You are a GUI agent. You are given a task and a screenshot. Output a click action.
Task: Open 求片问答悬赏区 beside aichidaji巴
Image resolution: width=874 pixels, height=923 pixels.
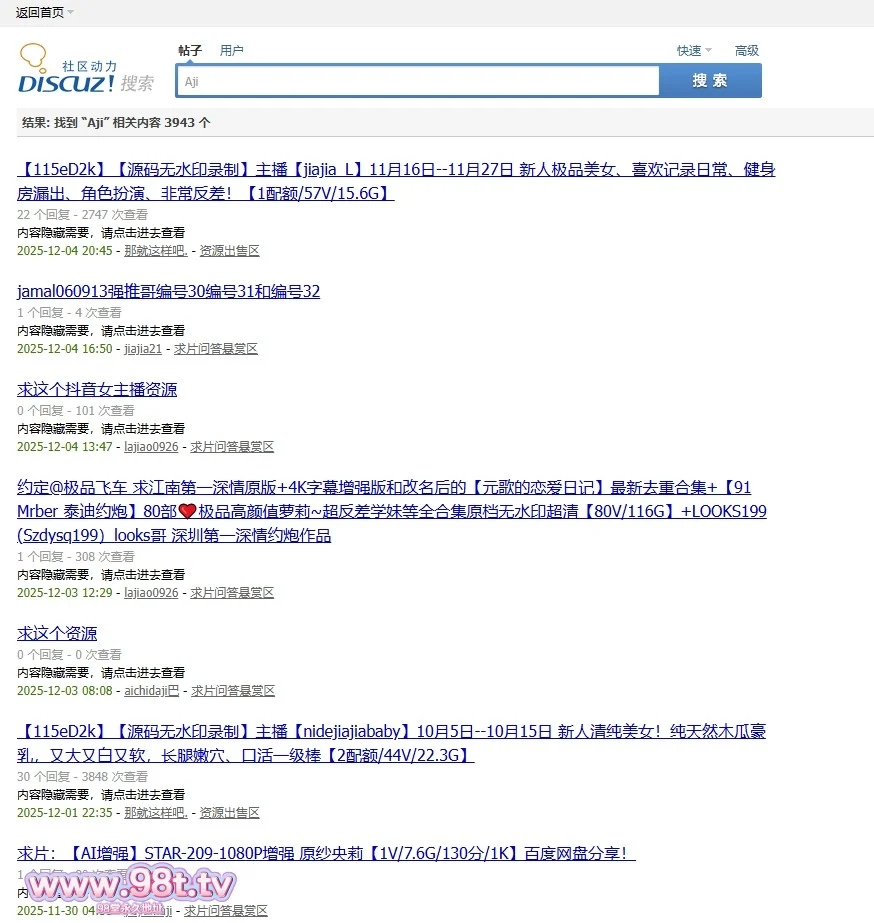point(233,691)
